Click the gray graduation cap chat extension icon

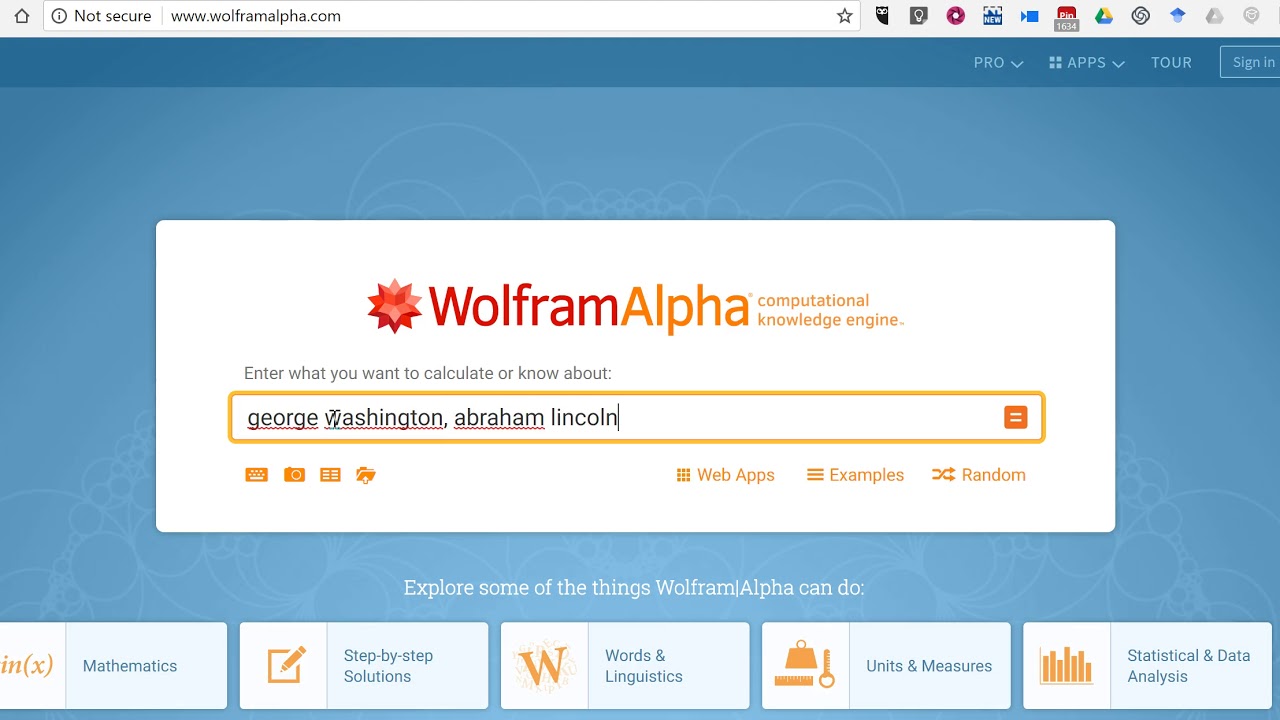pyautogui.click(x=1251, y=16)
